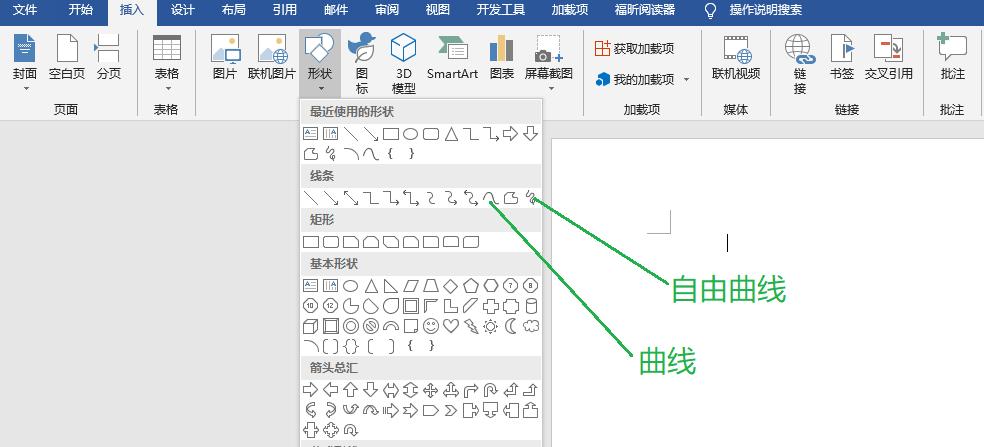The image size is (984, 447).
Task: Open the 福昕阅读器 tab
Action: click(644, 10)
